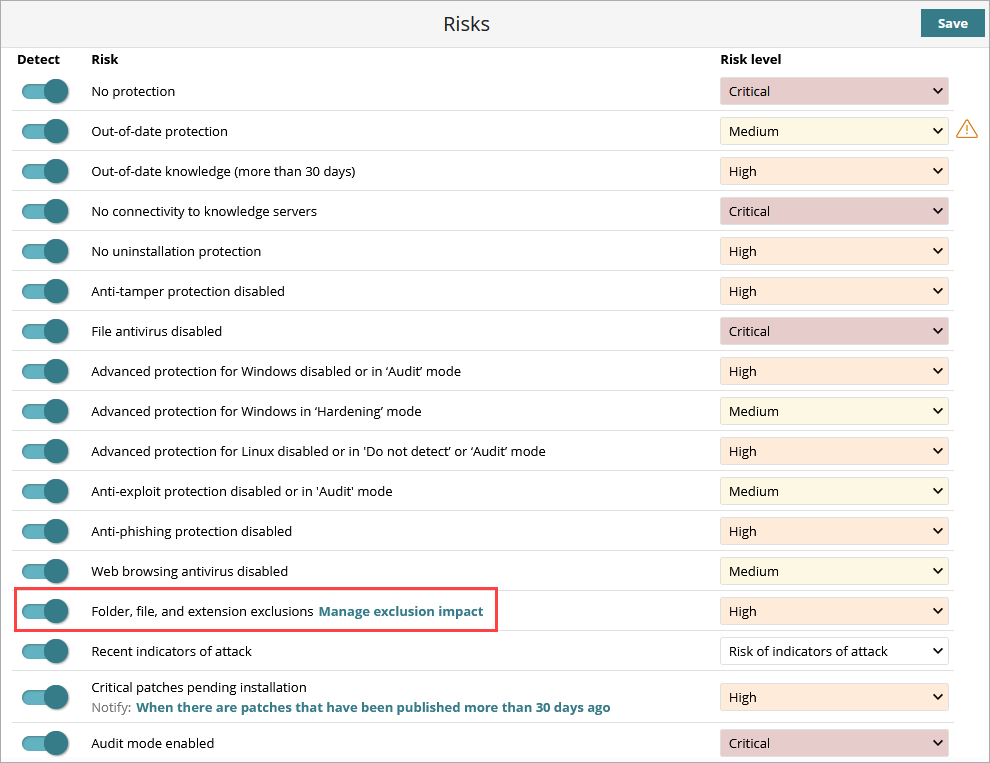Toggle Recent indicators of attack detection
Viewport: 990px width, 763px height.
pyautogui.click(x=45, y=651)
